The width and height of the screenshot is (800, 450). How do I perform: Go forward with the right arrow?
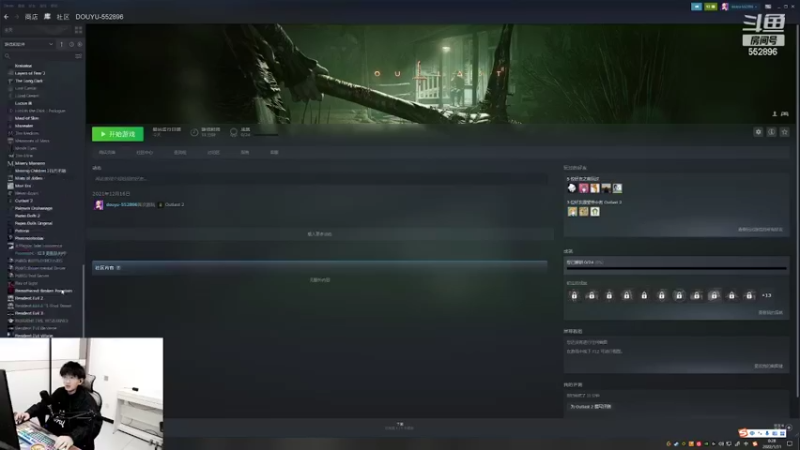[17, 17]
